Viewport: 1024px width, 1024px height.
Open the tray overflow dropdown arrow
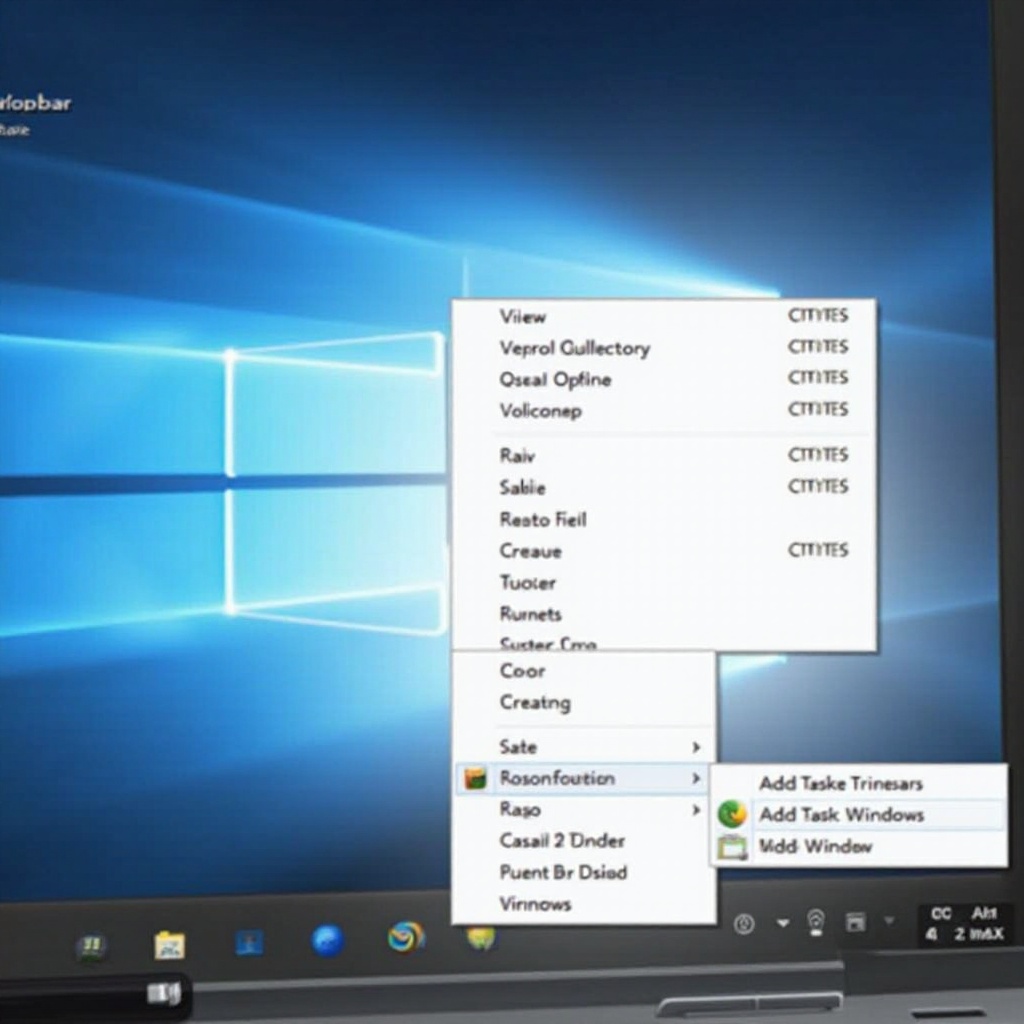[x=783, y=922]
